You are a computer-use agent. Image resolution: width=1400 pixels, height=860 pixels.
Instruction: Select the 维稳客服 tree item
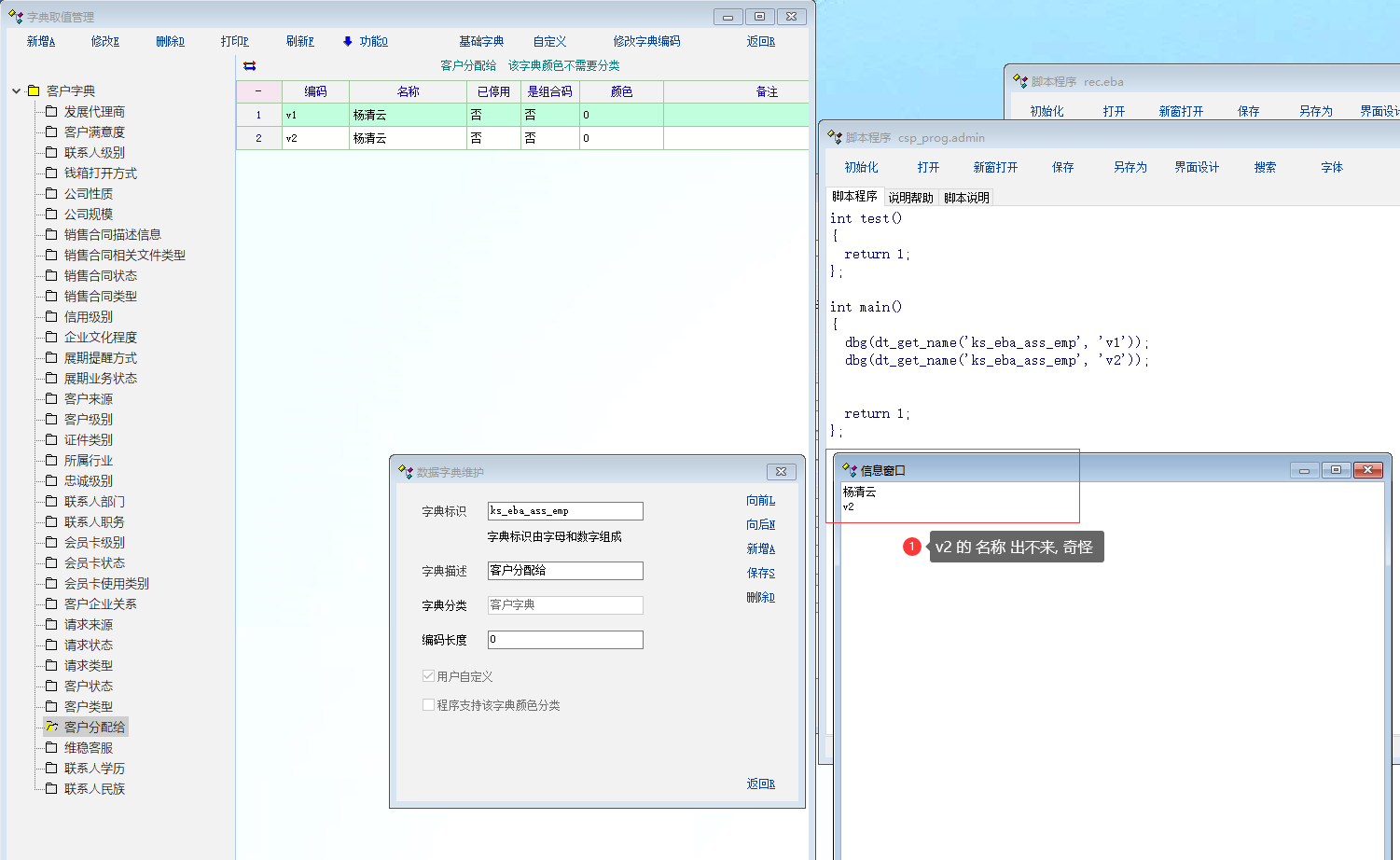click(89, 747)
